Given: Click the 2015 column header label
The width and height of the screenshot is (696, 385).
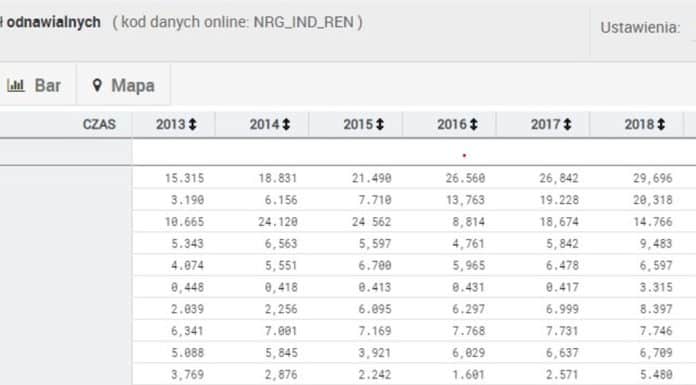Looking at the screenshot, I should point(358,124).
